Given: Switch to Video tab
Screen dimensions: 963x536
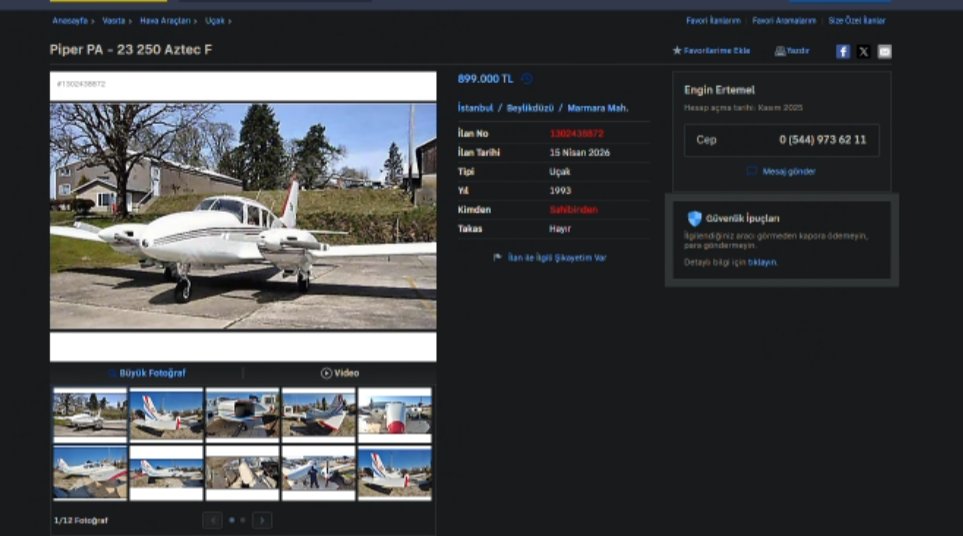Looking at the screenshot, I should click(340, 373).
